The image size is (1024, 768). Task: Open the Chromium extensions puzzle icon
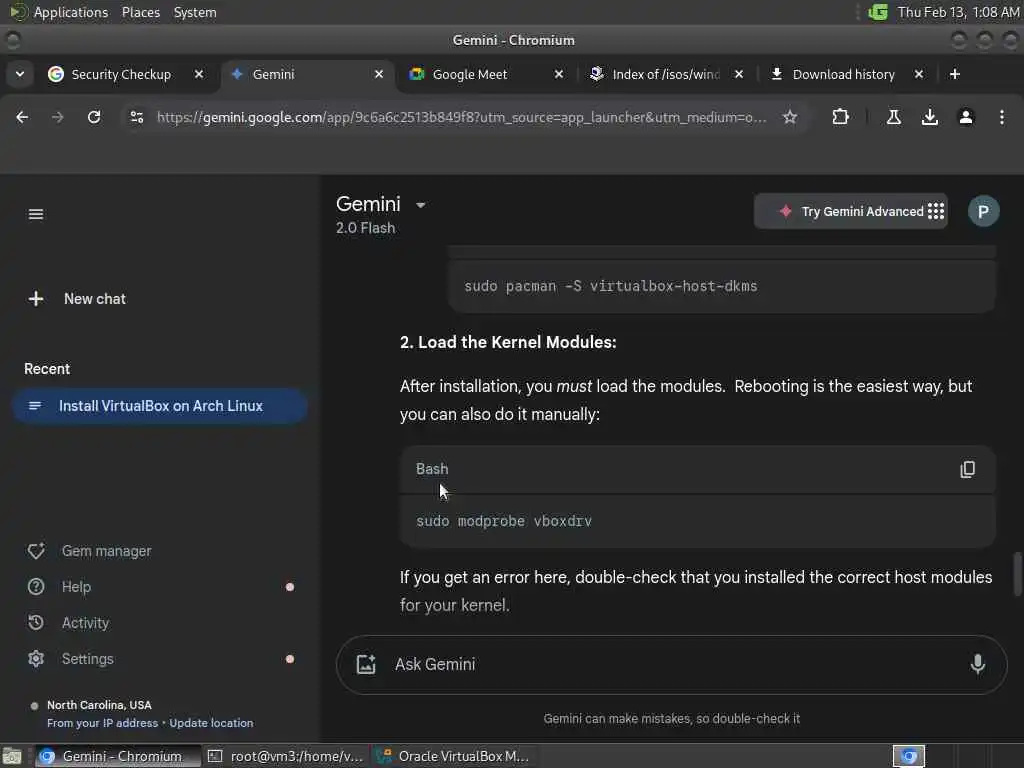click(840, 117)
